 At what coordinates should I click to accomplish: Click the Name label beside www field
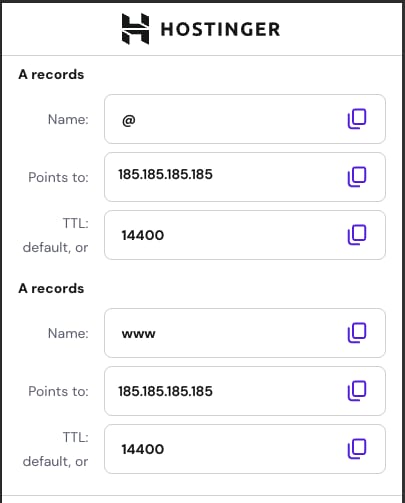point(68,333)
